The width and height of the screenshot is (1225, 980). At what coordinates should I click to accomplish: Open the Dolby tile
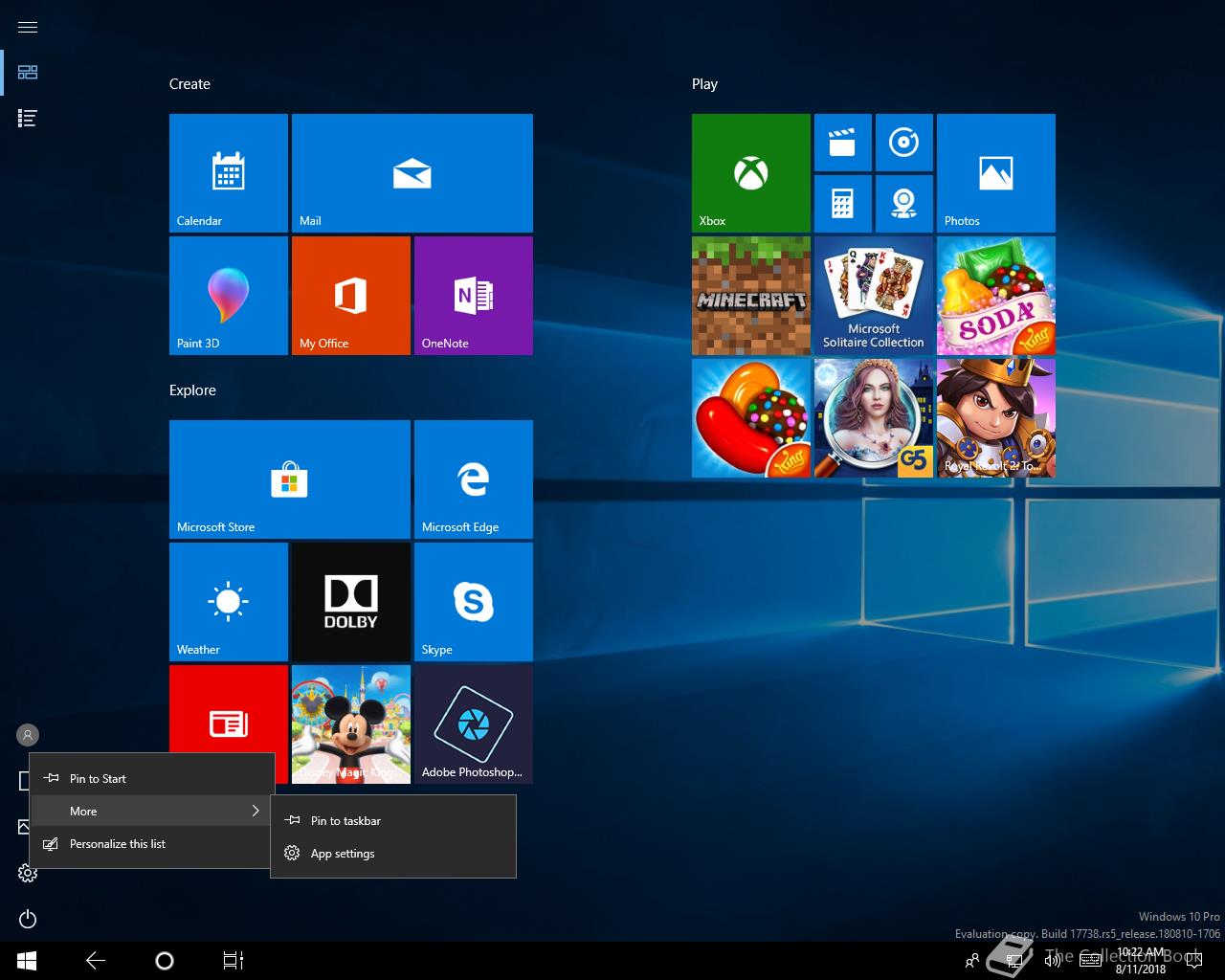(351, 602)
